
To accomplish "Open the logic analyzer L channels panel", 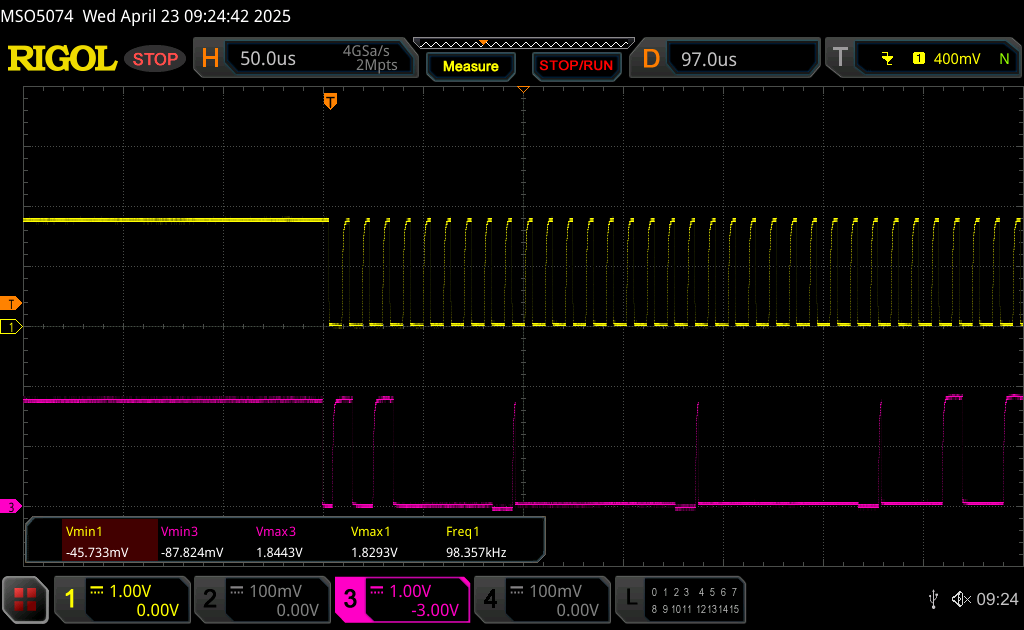I will (680, 600).
